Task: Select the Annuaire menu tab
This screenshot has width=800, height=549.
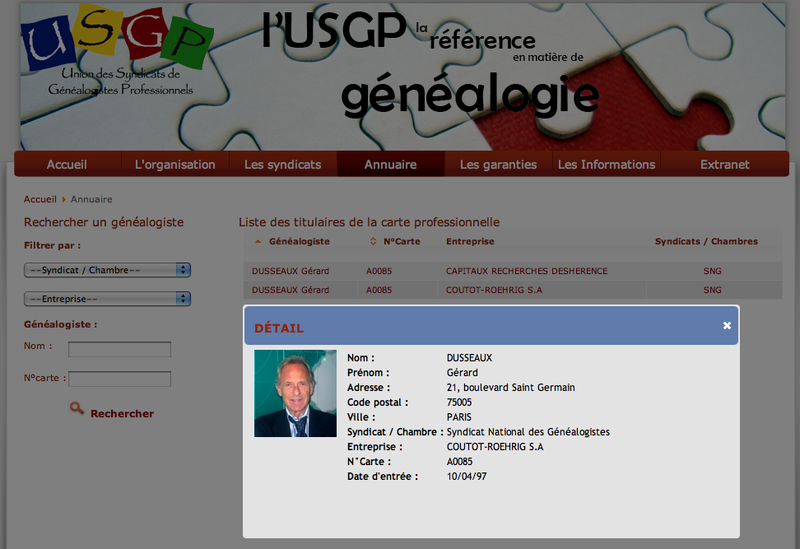Action: (x=390, y=164)
